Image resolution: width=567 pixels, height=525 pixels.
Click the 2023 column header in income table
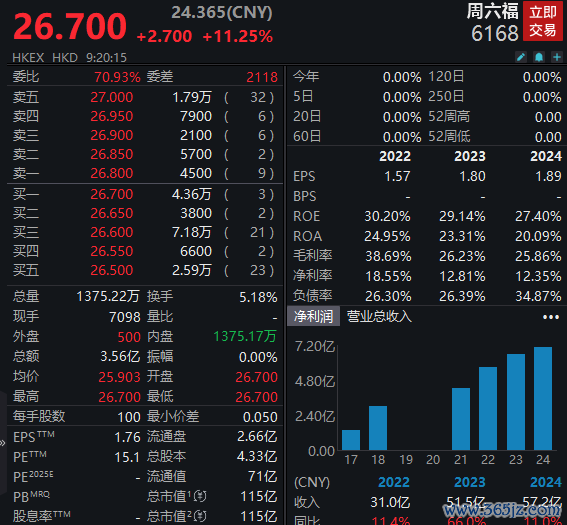coord(469,482)
